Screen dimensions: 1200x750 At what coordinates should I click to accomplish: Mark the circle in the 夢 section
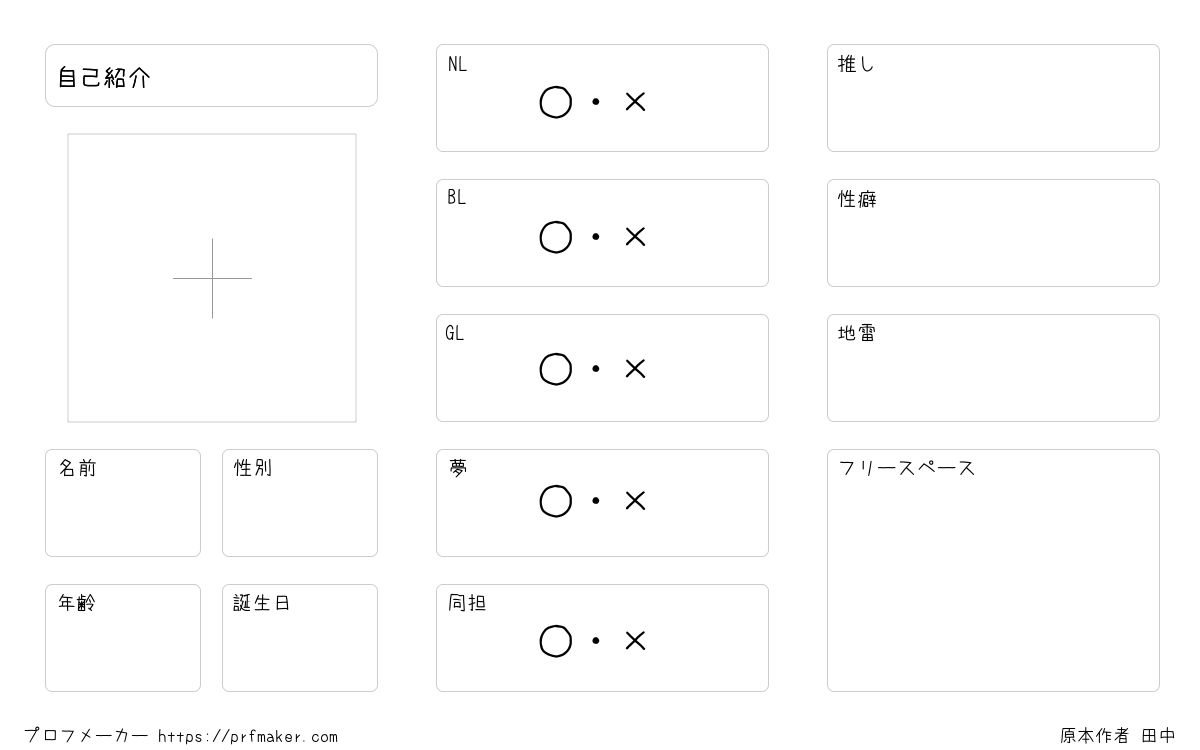tap(556, 501)
